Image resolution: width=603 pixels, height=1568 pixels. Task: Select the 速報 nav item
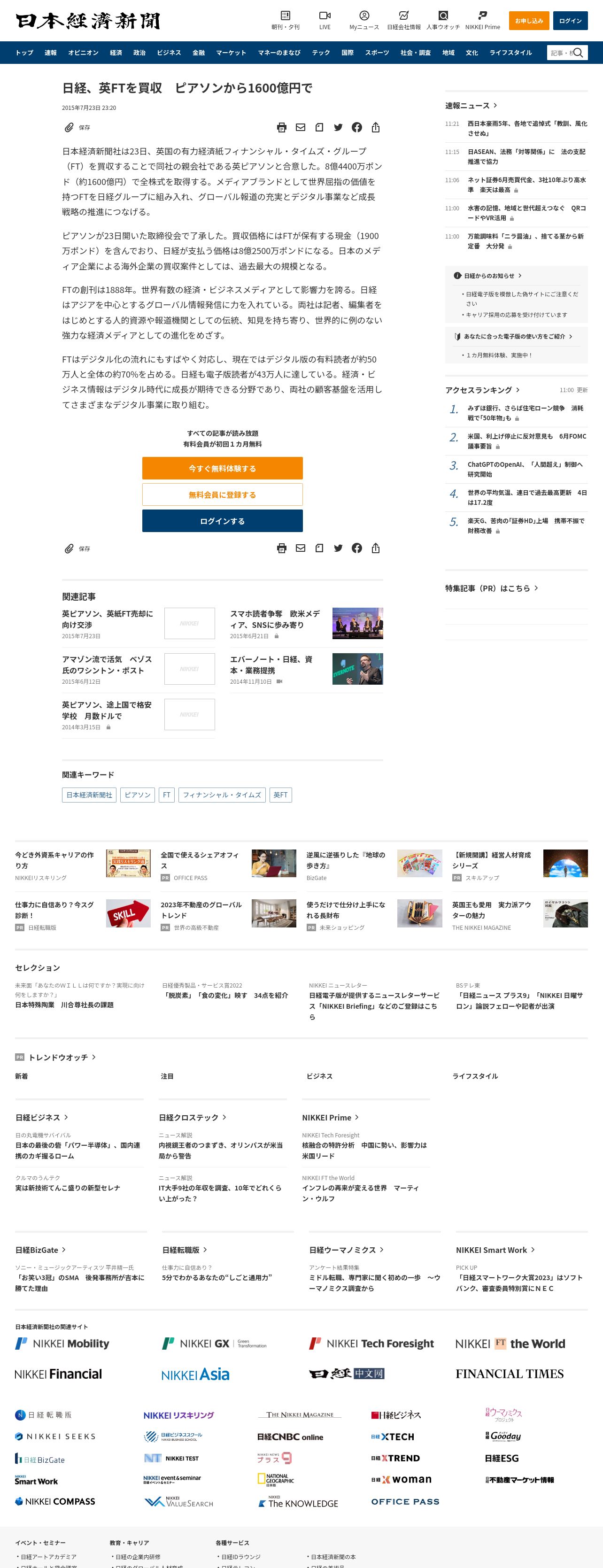pyautogui.click(x=51, y=53)
